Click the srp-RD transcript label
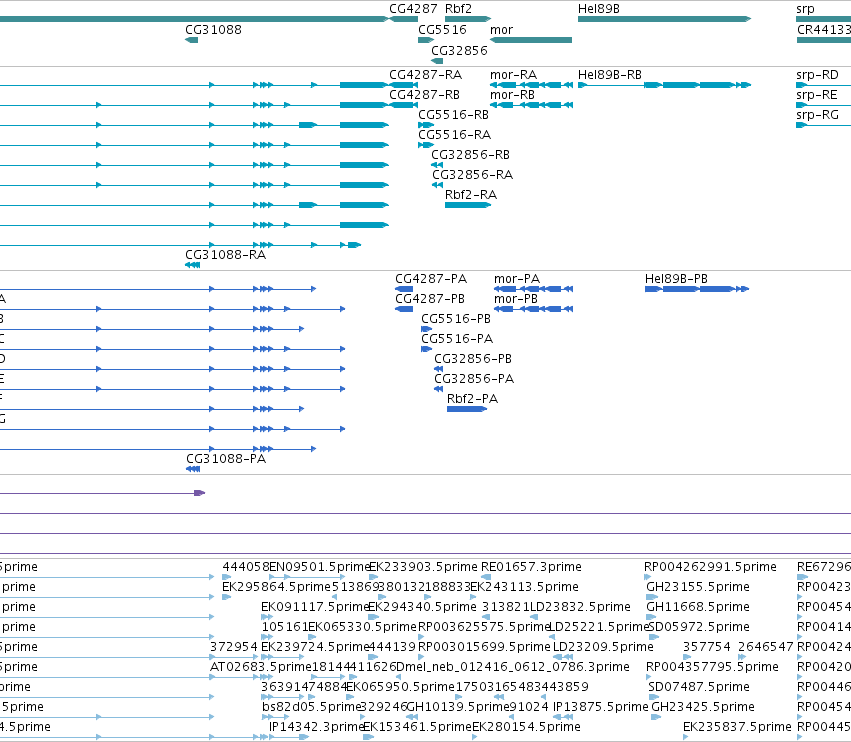The image size is (851, 742). point(817,75)
